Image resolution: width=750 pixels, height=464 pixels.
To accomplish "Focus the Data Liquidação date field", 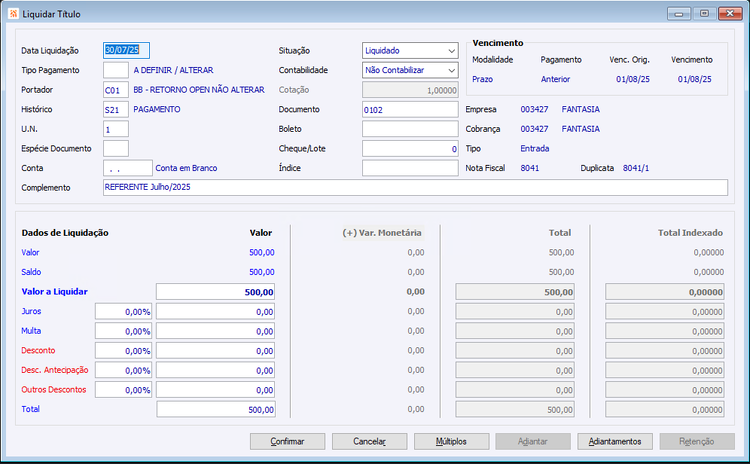I will point(126,51).
